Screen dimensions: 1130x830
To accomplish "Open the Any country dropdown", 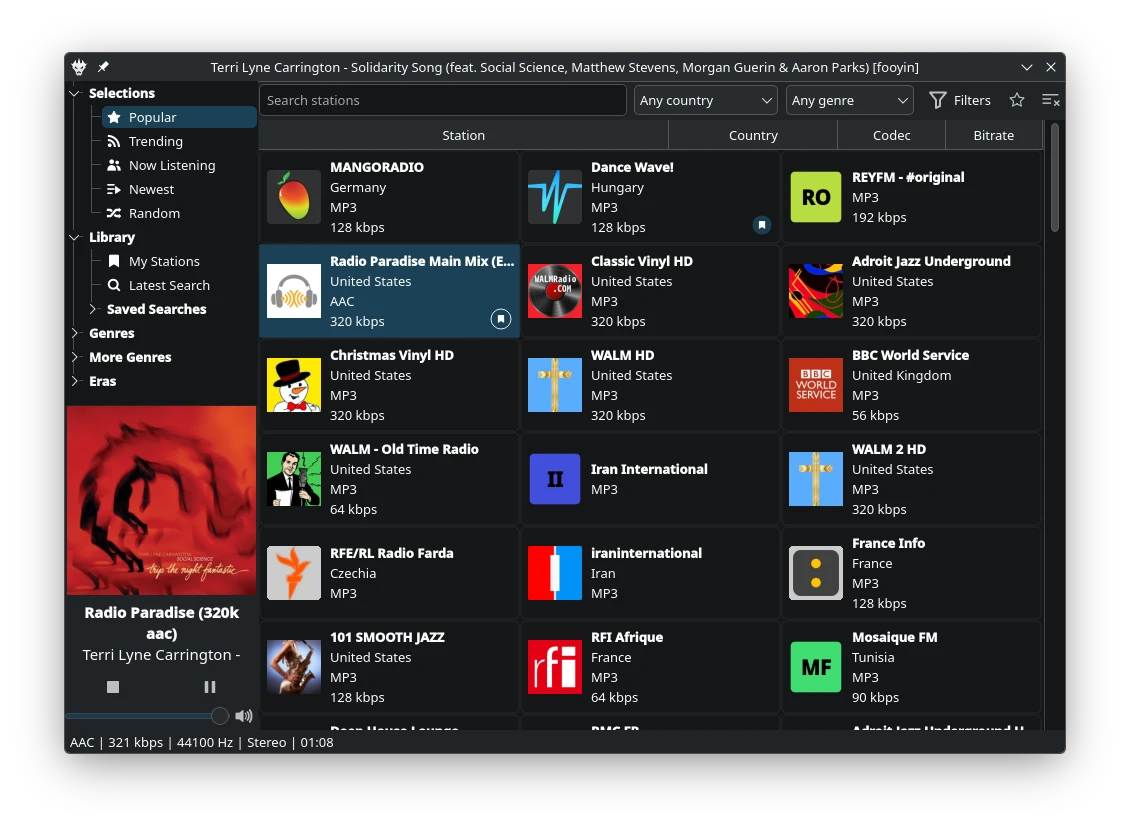I will pos(706,100).
